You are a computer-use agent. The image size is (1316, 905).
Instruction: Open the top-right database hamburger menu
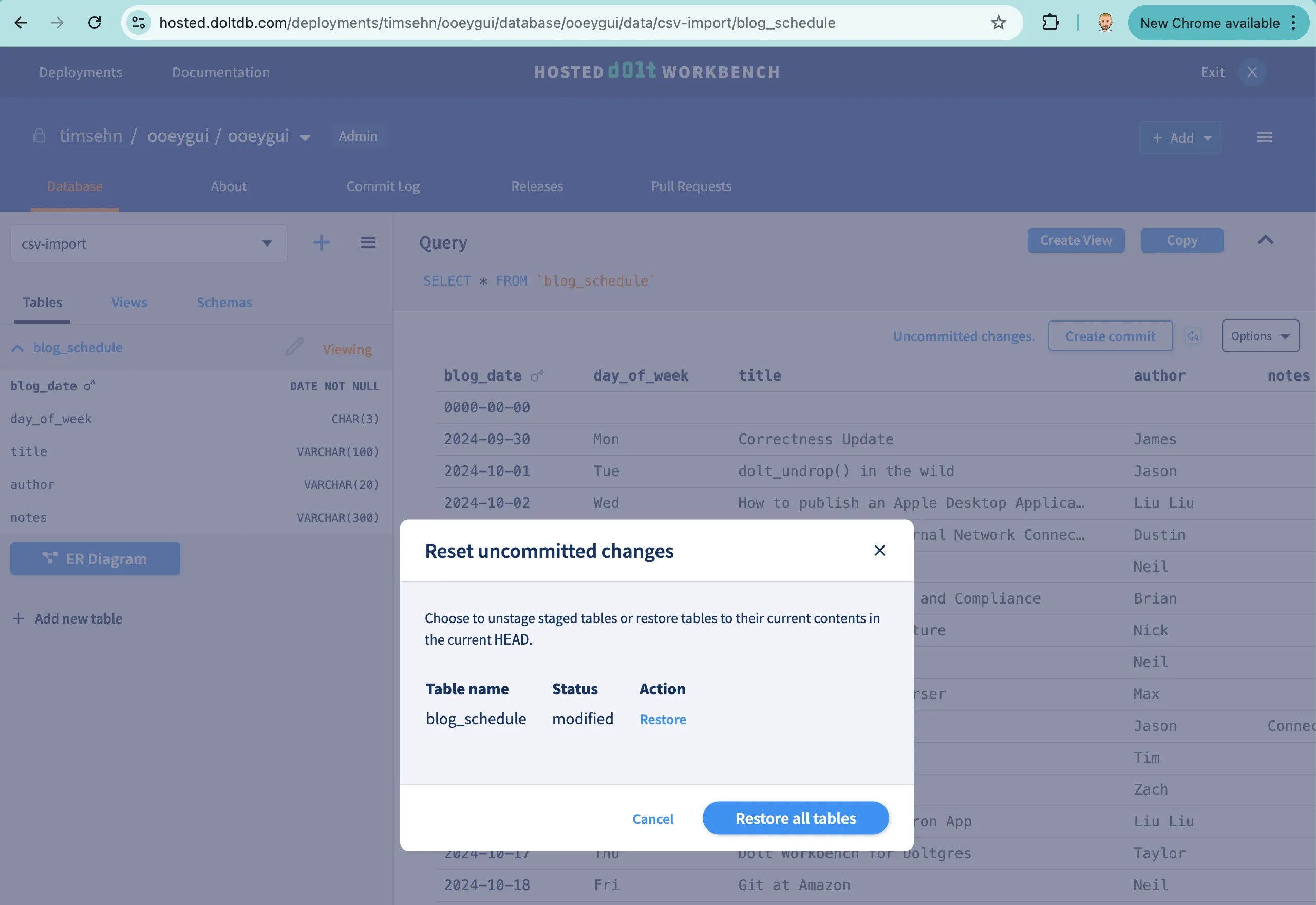(x=1264, y=137)
